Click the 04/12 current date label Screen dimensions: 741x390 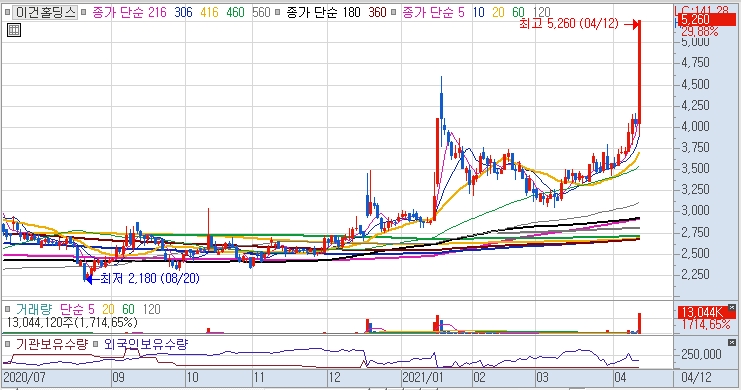coord(696,377)
